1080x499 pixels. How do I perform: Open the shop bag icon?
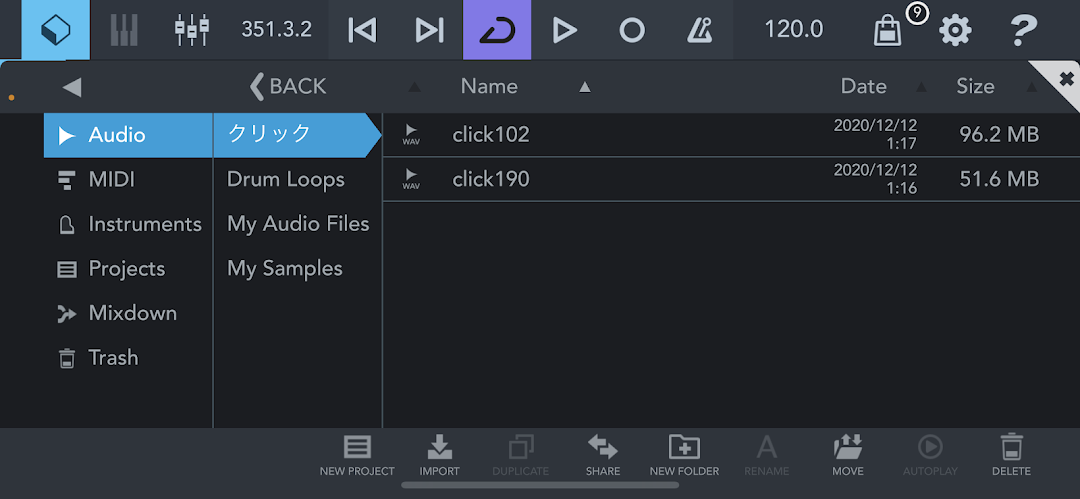[887, 31]
